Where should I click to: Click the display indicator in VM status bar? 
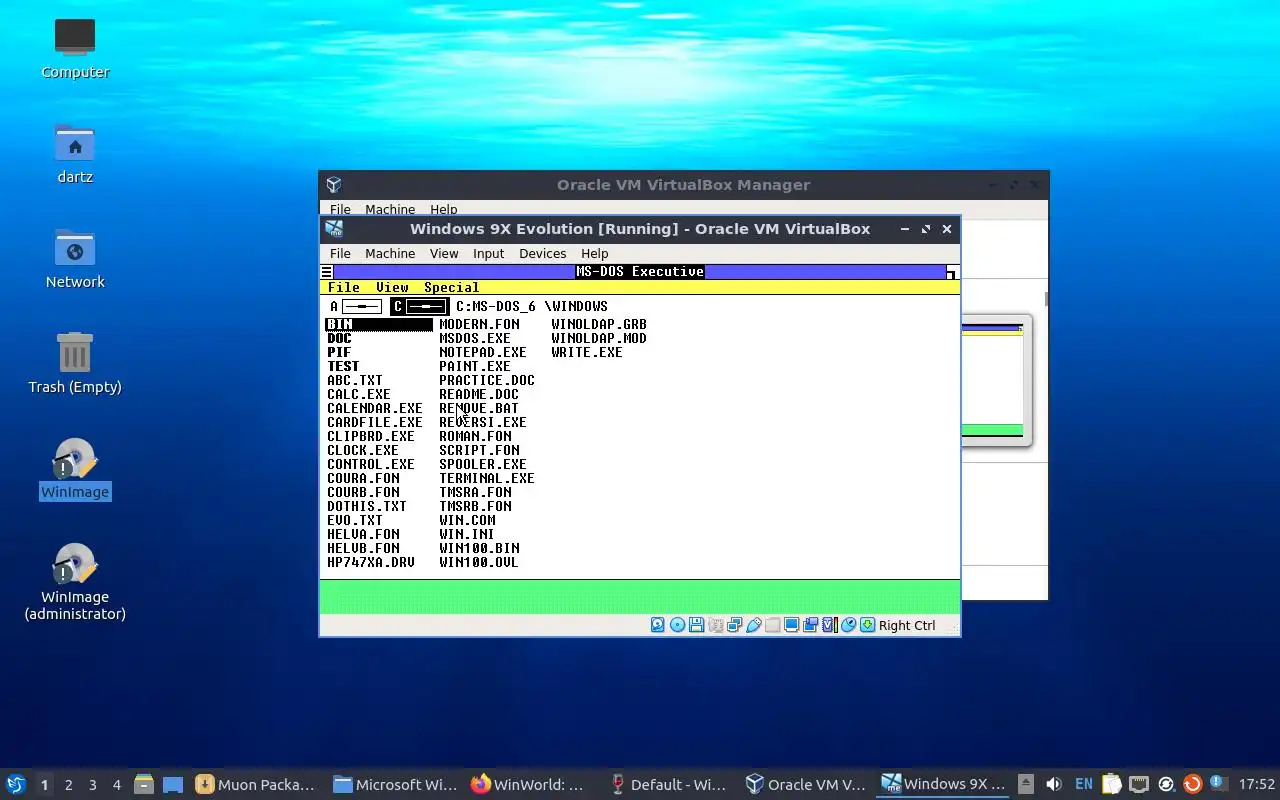(x=791, y=625)
